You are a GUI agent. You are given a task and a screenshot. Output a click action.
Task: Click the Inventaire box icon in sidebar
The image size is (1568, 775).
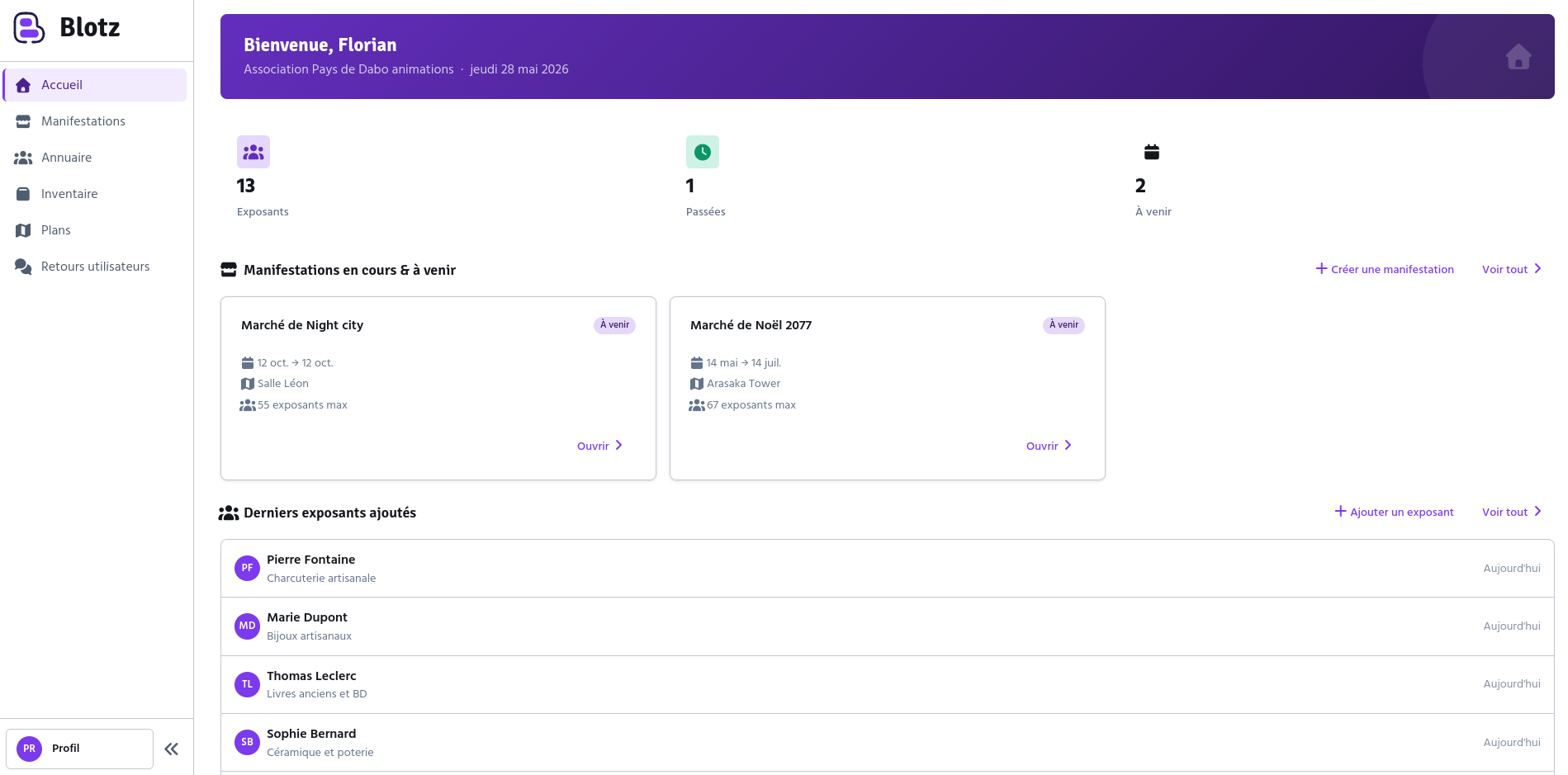[x=23, y=194]
